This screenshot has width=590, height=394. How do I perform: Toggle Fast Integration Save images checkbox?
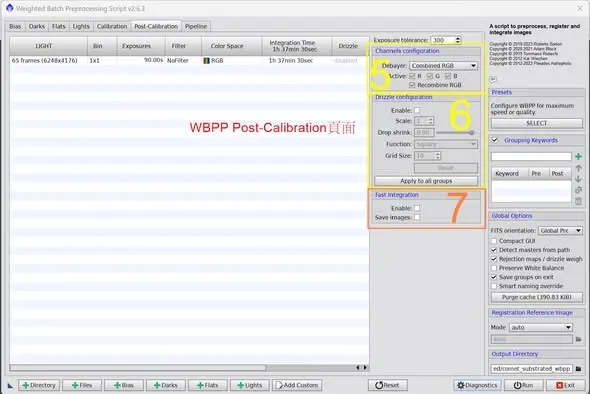(x=417, y=218)
